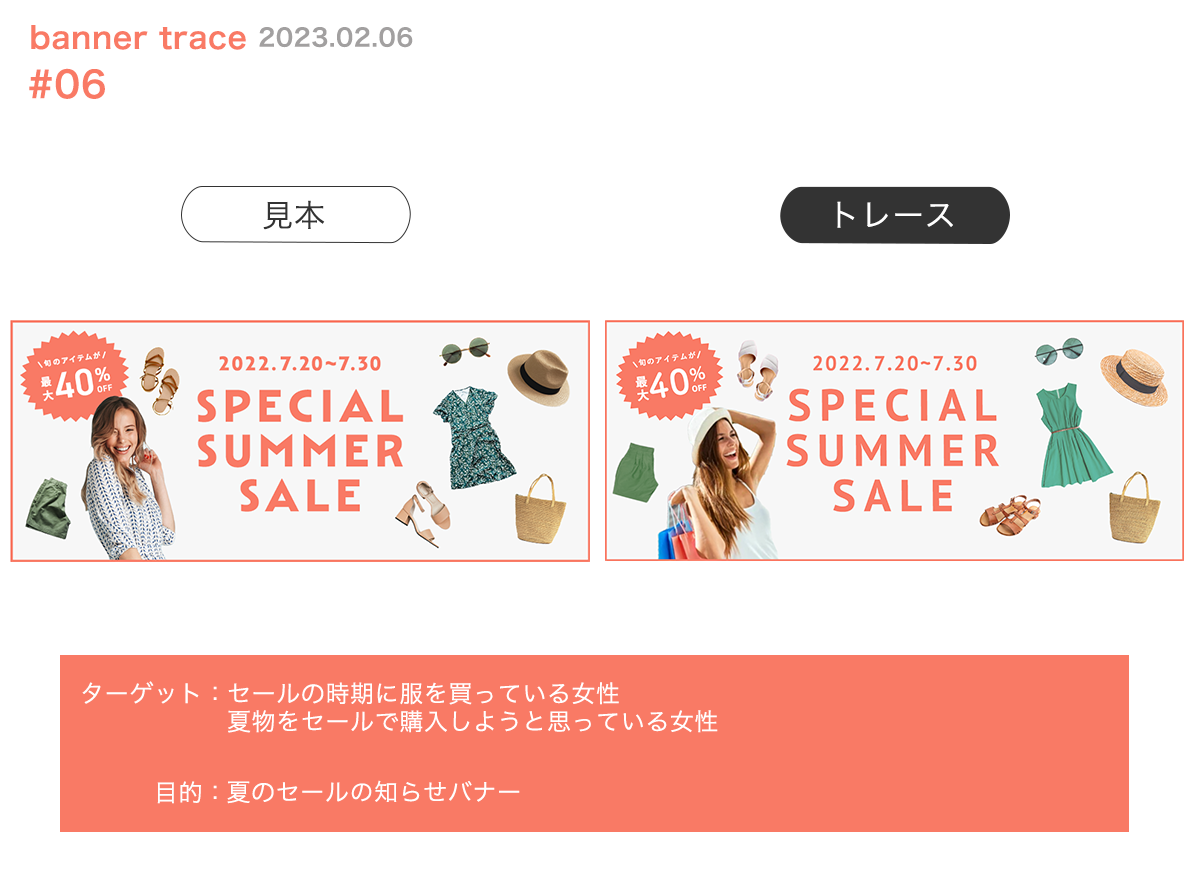This screenshot has height=891, width=1194.
Task: Click the 目的 line in the coral box
Action: (x=337, y=792)
